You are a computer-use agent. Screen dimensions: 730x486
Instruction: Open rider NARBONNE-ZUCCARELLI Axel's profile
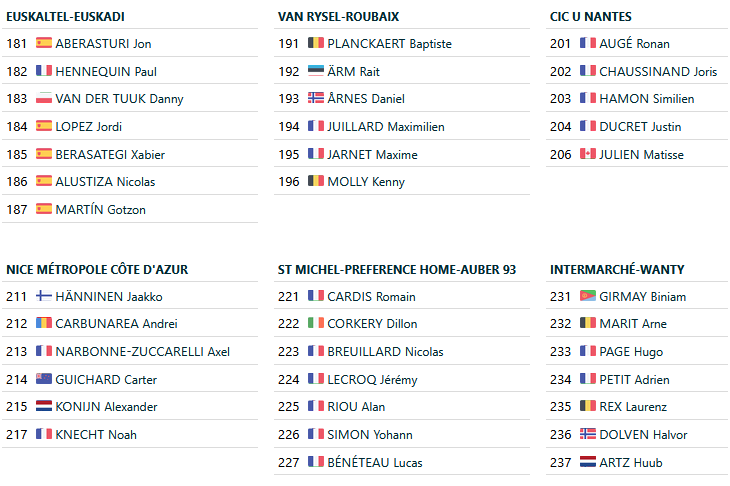142,352
